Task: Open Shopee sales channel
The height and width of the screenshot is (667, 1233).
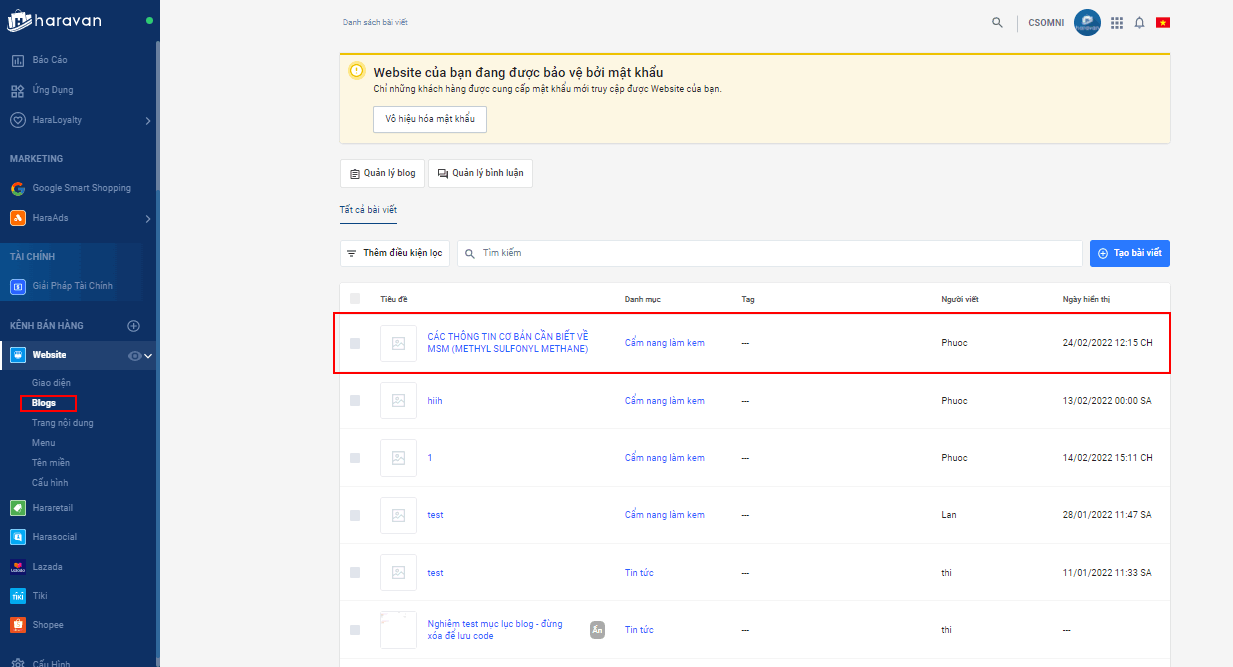Action: tap(47, 625)
